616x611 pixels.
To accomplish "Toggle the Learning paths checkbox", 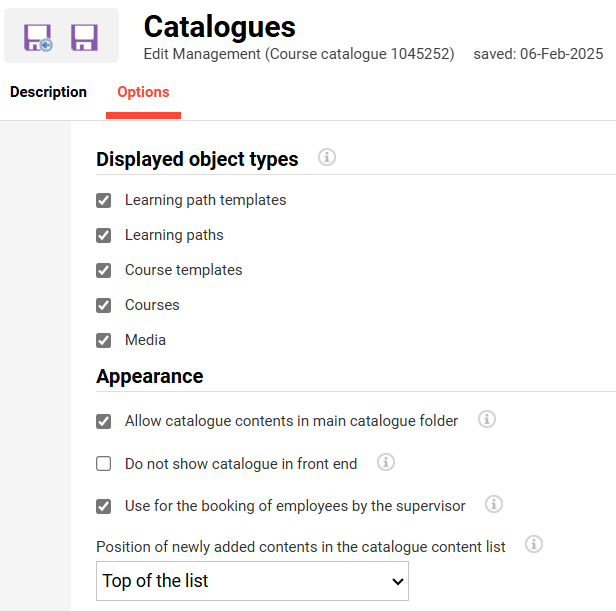I will [x=104, y=235].
